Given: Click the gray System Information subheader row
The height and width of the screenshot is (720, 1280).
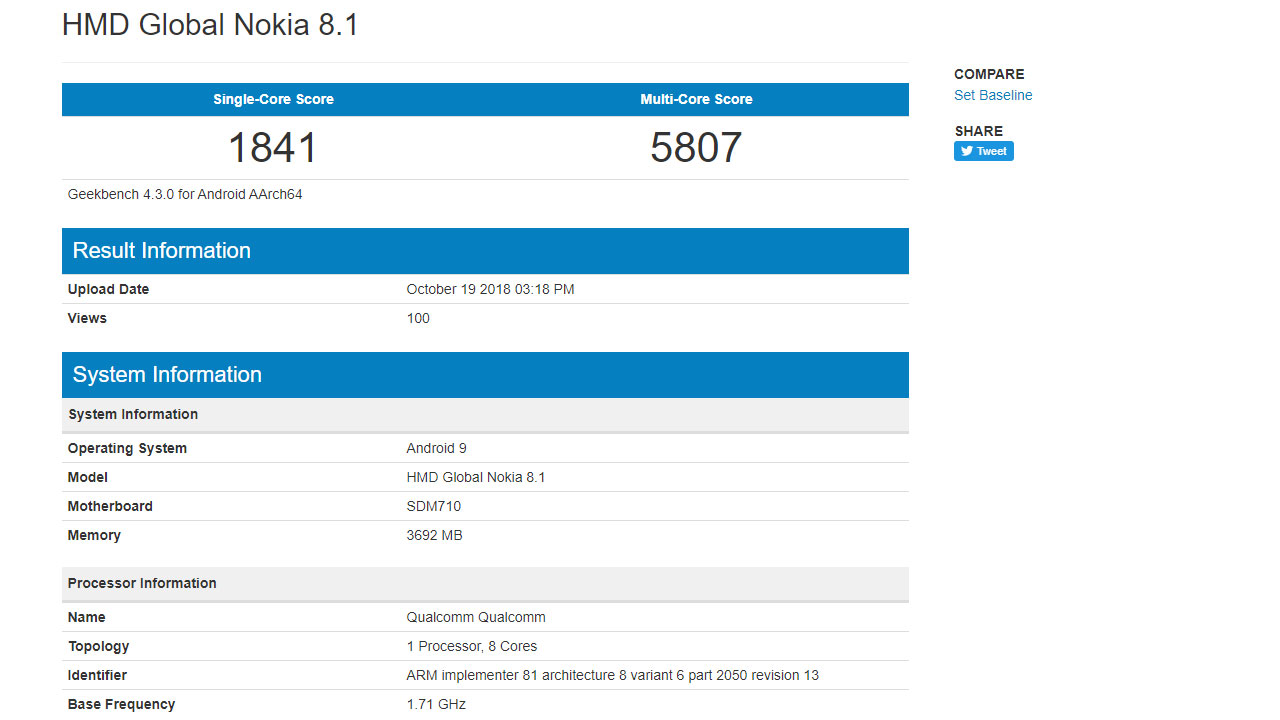Looking at the screenshot, I should click(485, 414).
